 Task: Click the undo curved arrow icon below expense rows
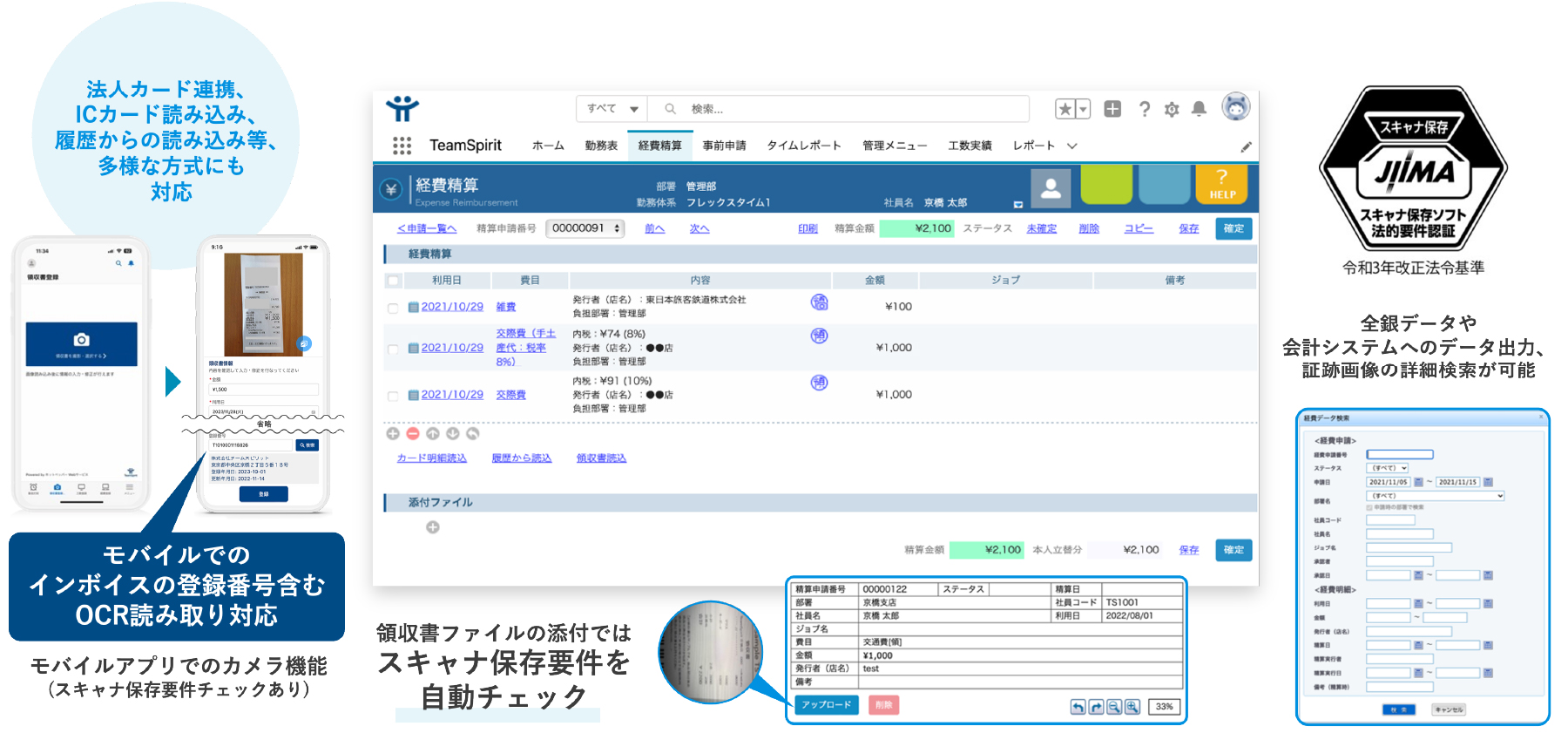(473, 433)
